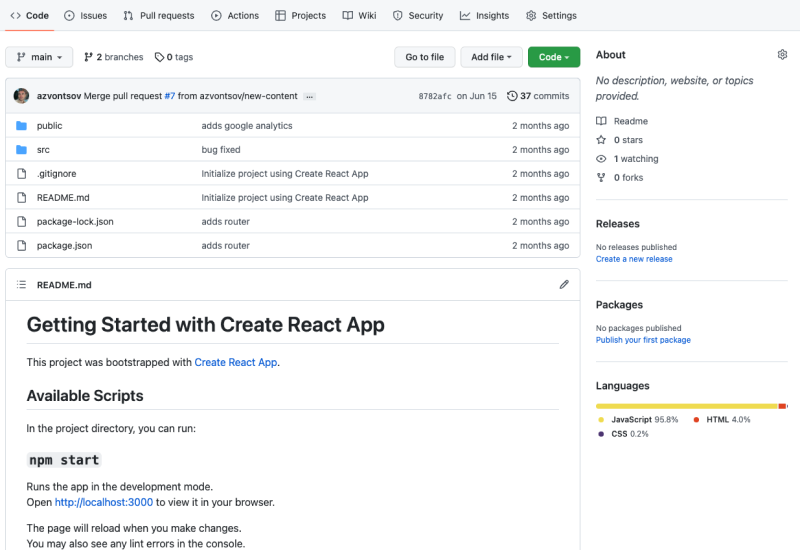Click the package-lock.json file icon
Screen dimensions: 801x550
click(x=21, y=222)
